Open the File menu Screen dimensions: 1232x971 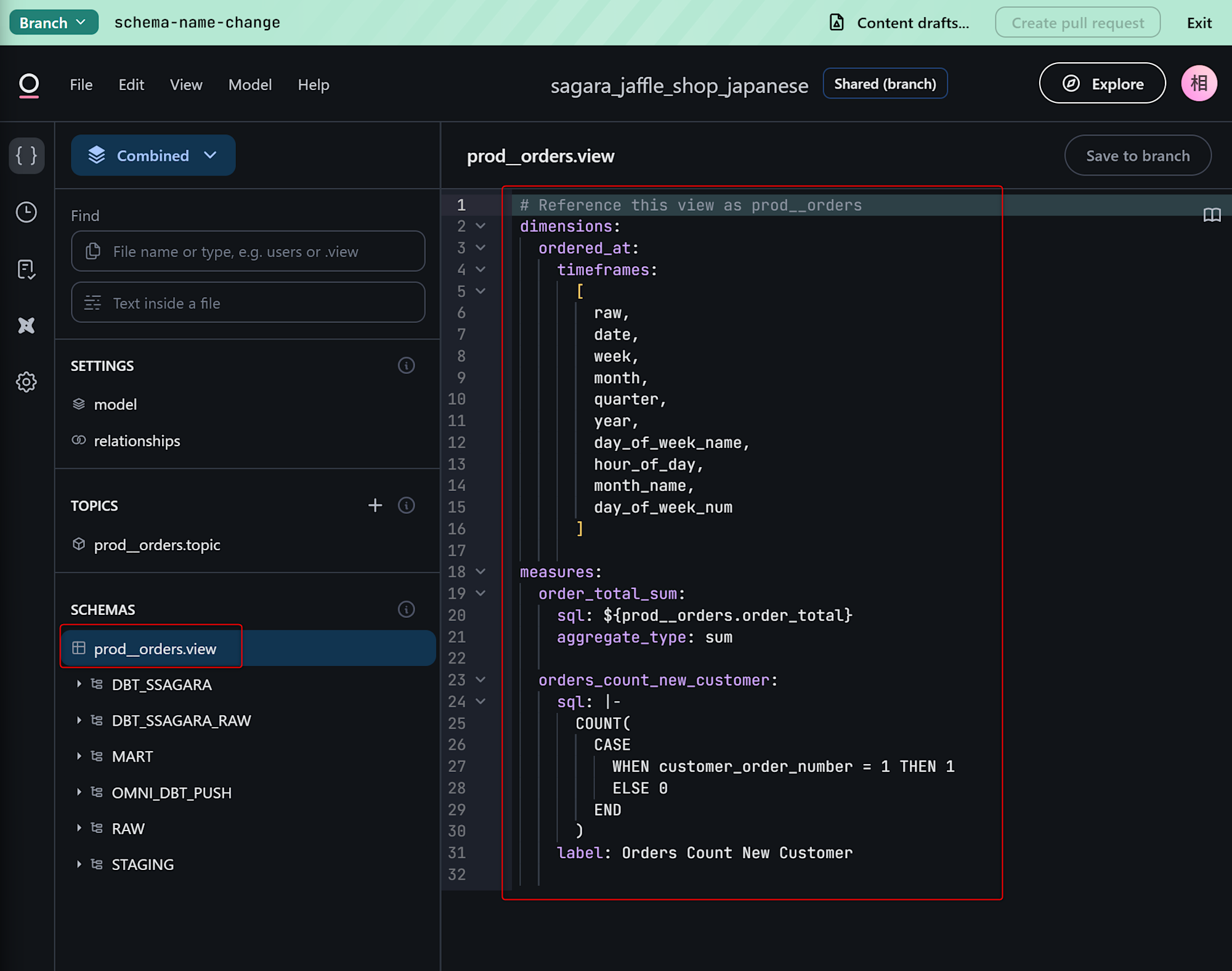[x=81, y=84]
